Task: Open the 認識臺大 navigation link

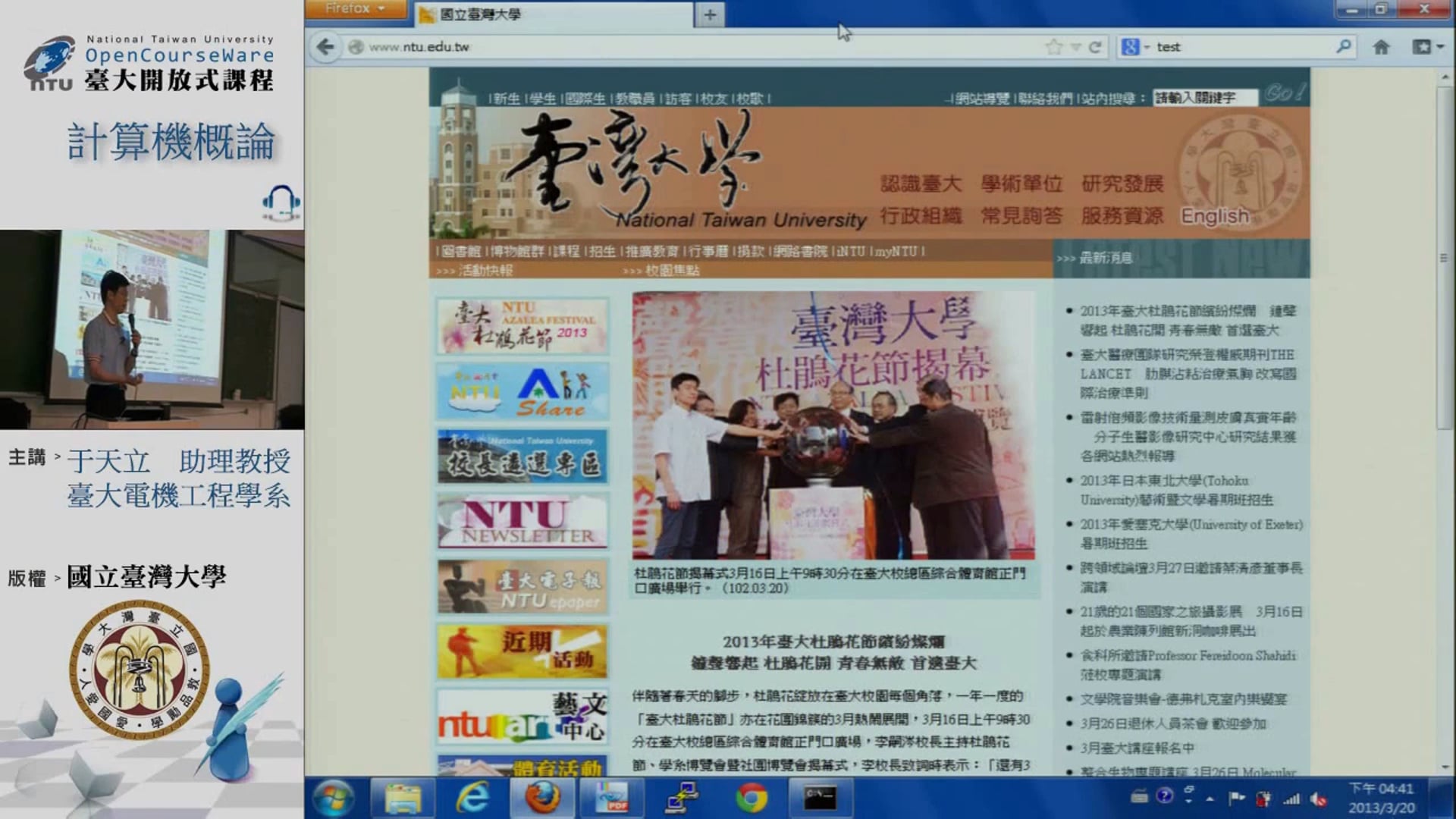Action: point(921,184)
